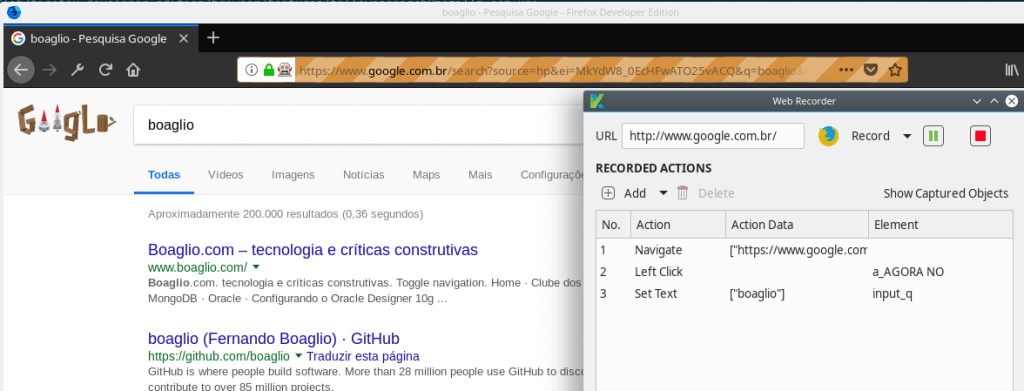This screenshot has height=391, width=1024.
Task: Click Traduzir esta página link
Action: click(x=362, y=356)
